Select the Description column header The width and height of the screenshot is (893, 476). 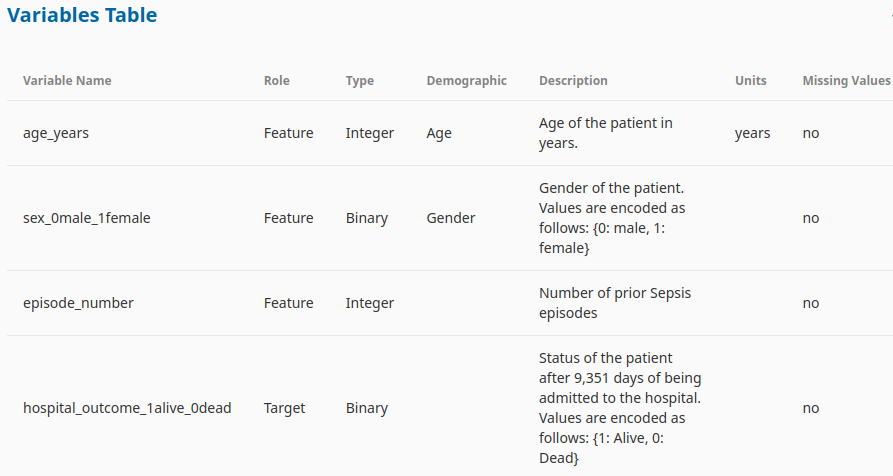(x=574, y=81)
